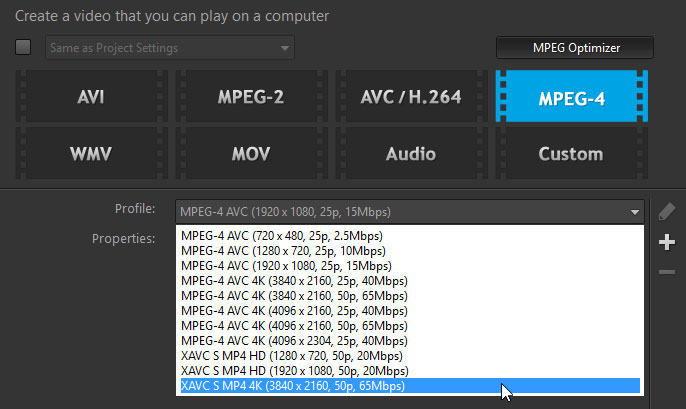The image size is (686, 409).
Task: Switch to Audio output format
Action: click(411, 154)
